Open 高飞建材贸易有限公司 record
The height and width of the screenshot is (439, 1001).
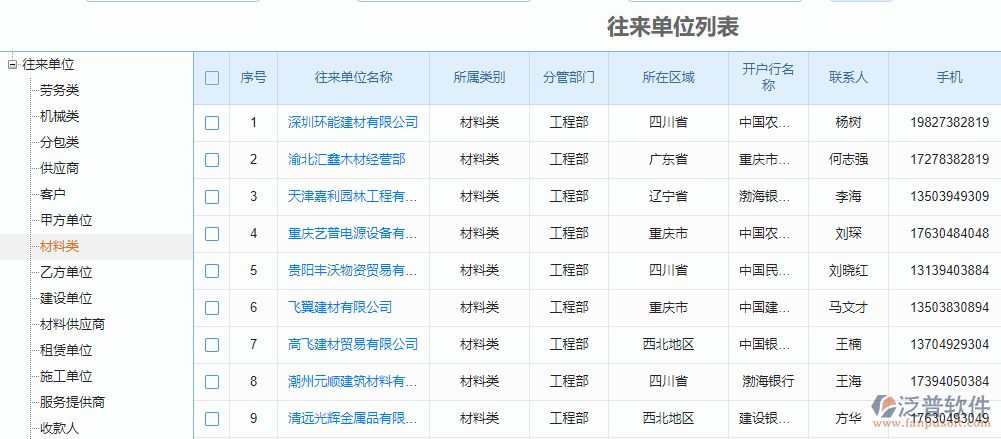[x=353, y=345]
